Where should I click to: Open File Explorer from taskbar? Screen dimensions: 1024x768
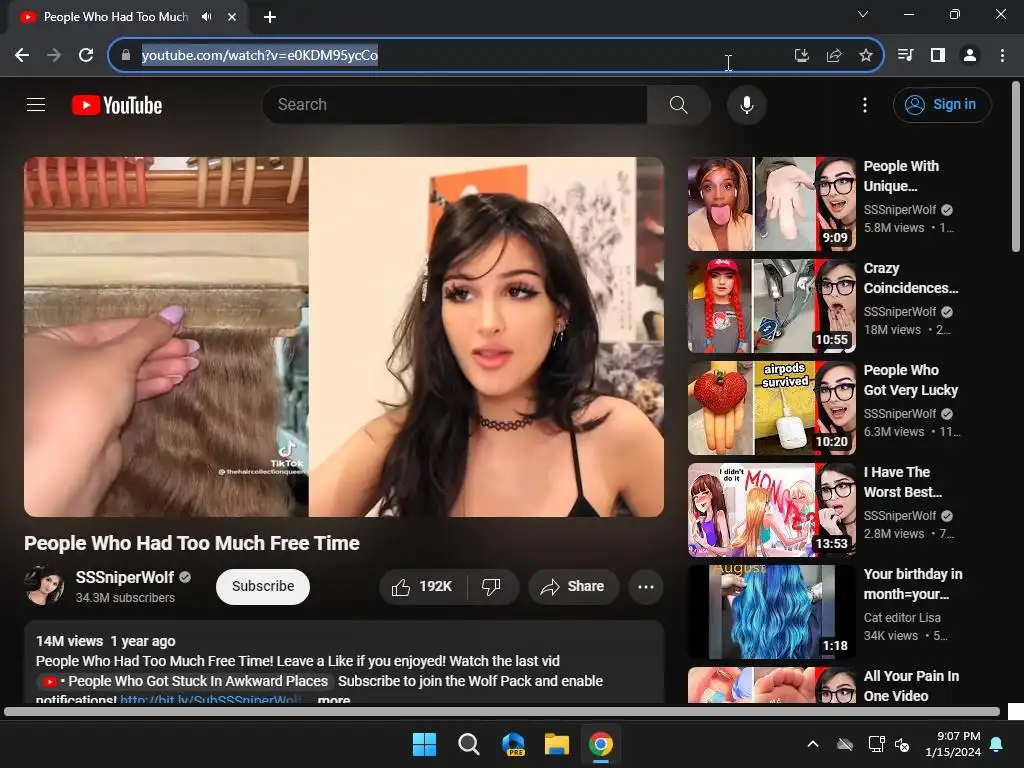pyautogui.click(x=557, y=744)
